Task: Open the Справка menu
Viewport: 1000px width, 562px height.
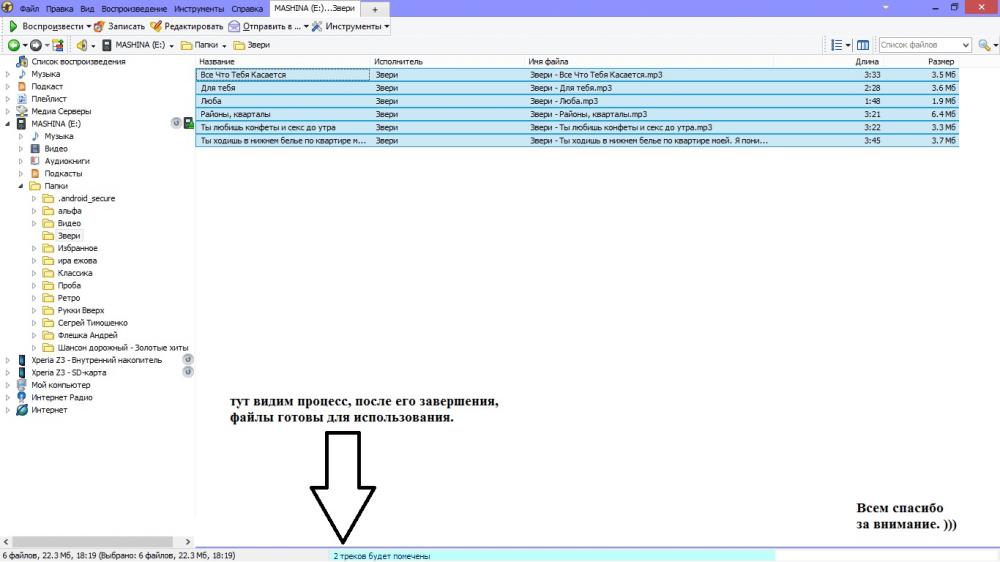Action: tap(247, 9)
